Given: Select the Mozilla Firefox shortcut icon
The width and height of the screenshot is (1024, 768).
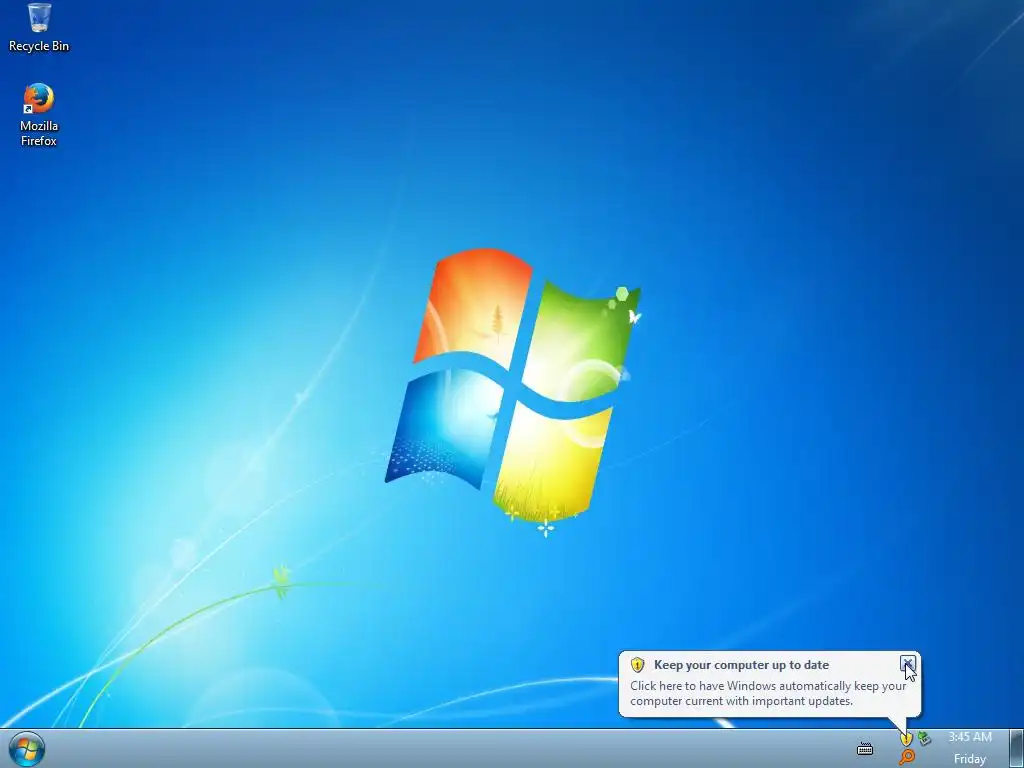Looking at the screenshot, I should click(39, 98).
